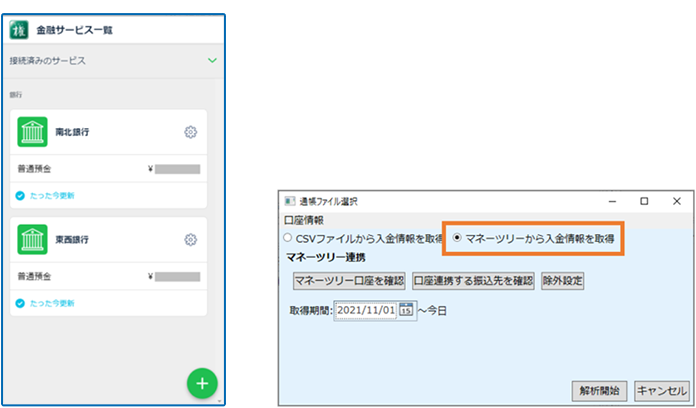This screenshot has height=408, width=696.
Task: Open the calendar picker beside 取得期間 date
Action: pyautogui.click(x=406, y=310)
